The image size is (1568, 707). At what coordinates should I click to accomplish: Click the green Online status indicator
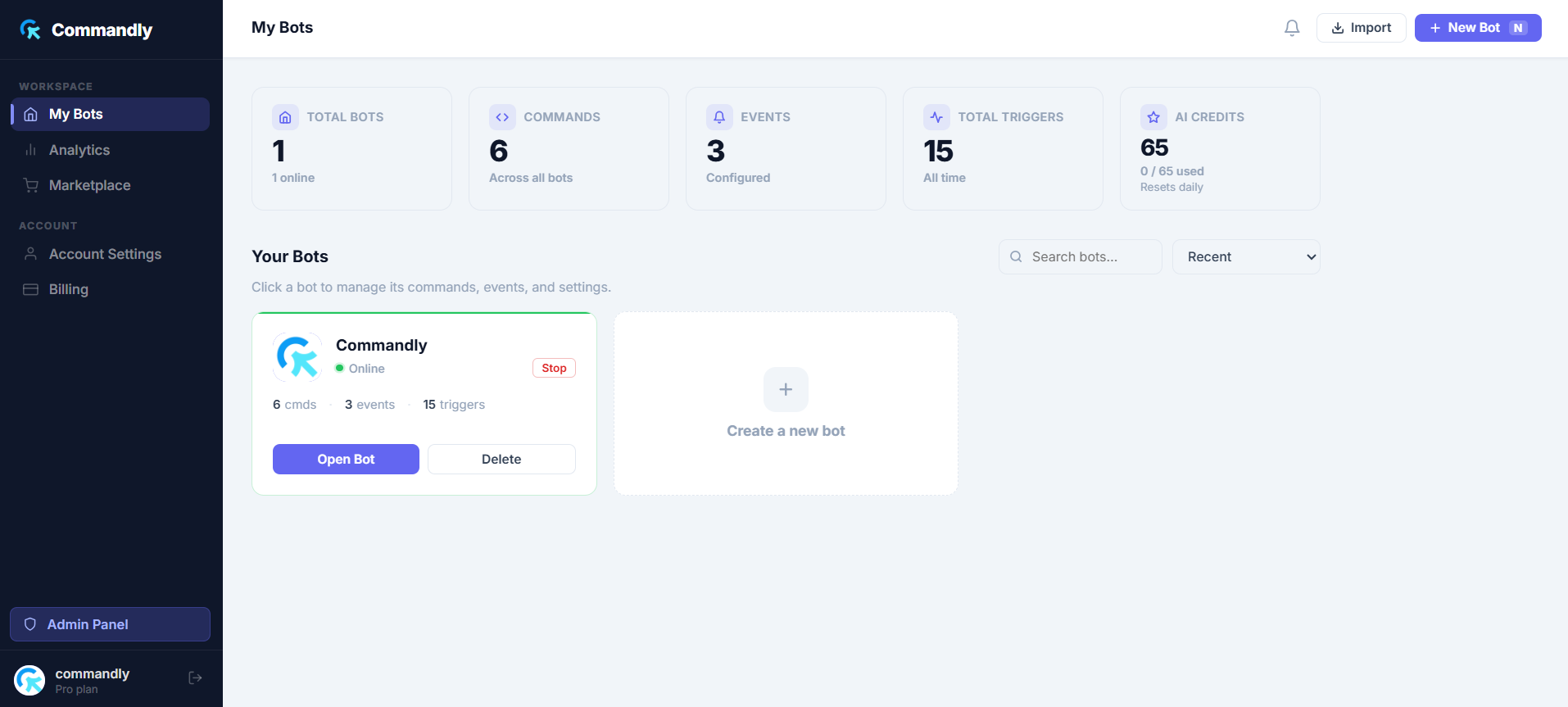pos(339,368)
